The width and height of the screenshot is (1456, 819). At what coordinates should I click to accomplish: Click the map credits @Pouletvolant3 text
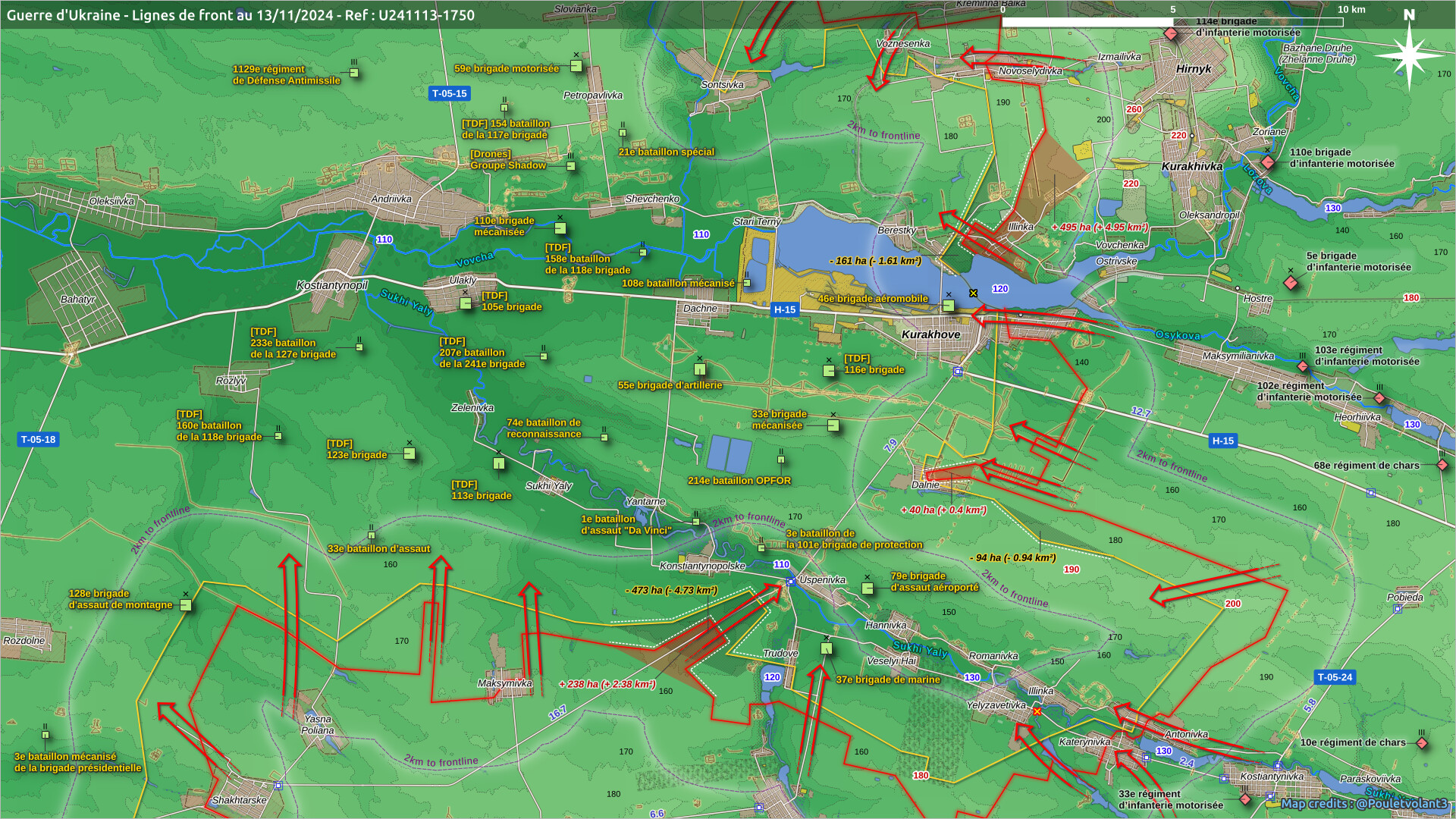coord(1363,804)
